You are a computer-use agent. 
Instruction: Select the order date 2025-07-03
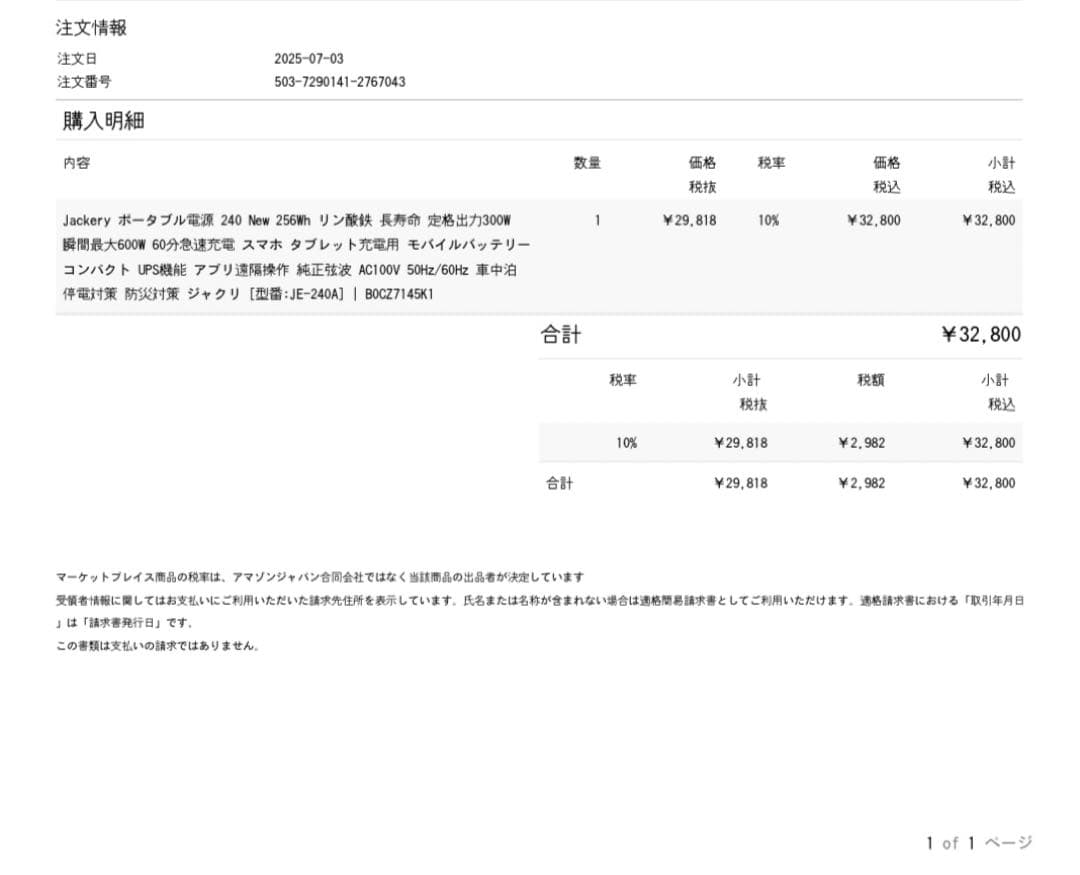pyautogui.click(x=308, y=59)
